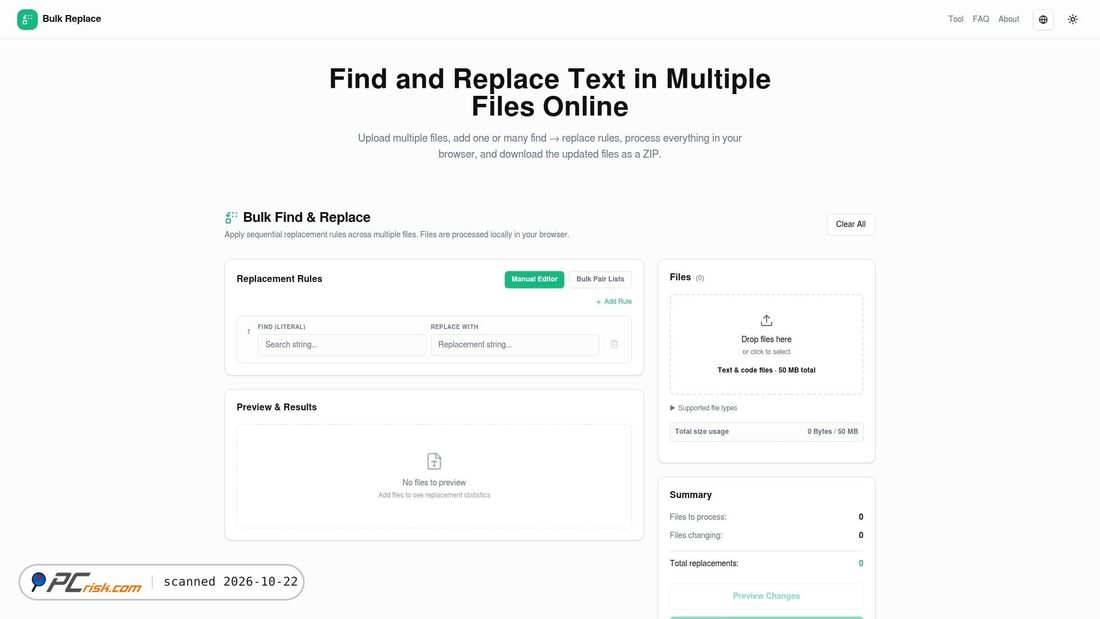Viewport: 1100px width, 619px height.
Task: Add a new rule via Add Rule
Action: click(x=614, y=302)
